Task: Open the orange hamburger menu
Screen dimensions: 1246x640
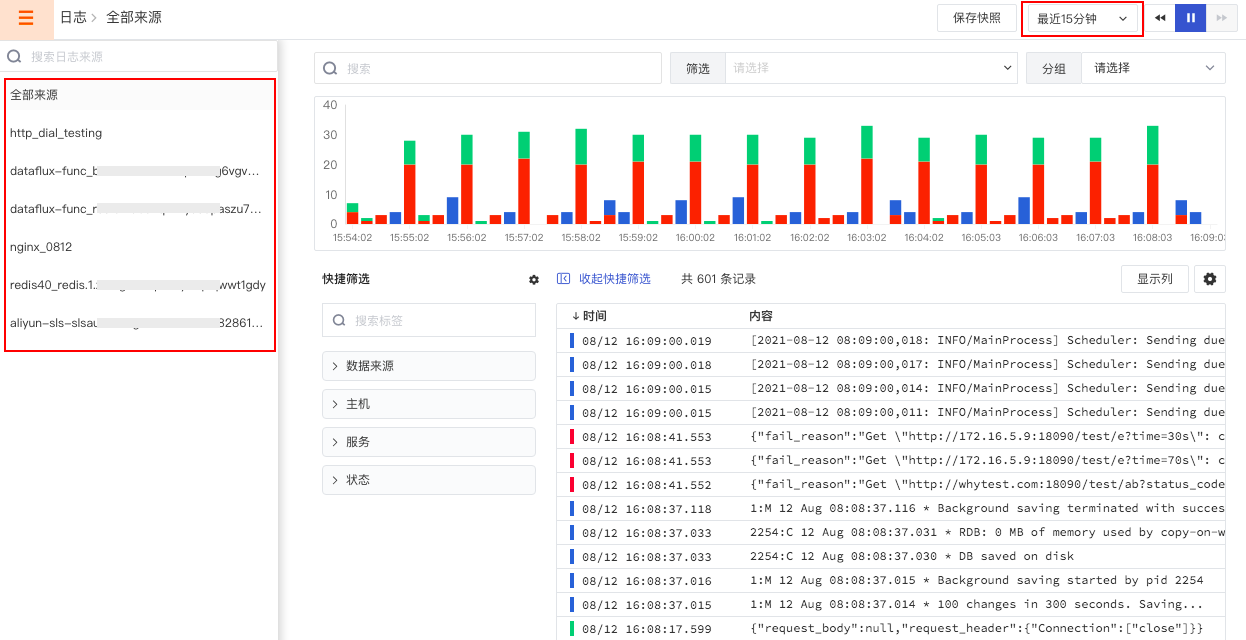Action: 26,18
